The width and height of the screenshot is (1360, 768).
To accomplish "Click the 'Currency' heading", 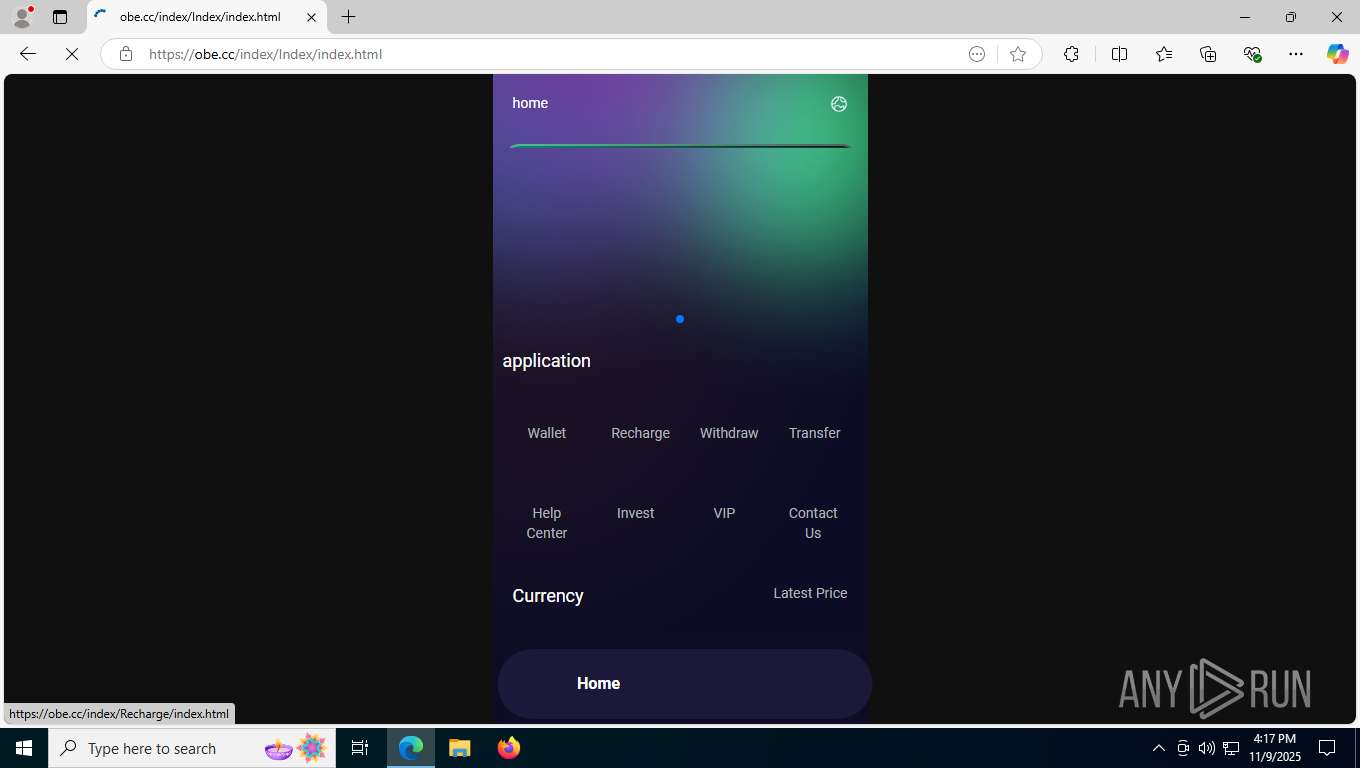I will (548, 596).
